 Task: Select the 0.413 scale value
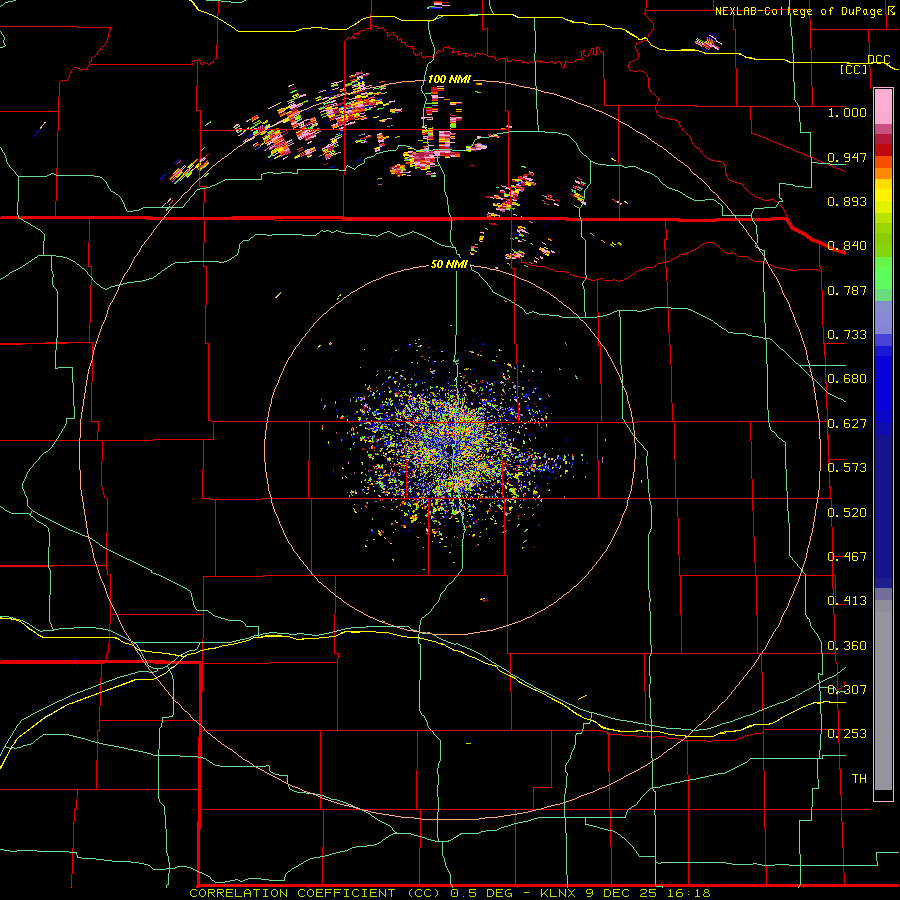[847, 601]
